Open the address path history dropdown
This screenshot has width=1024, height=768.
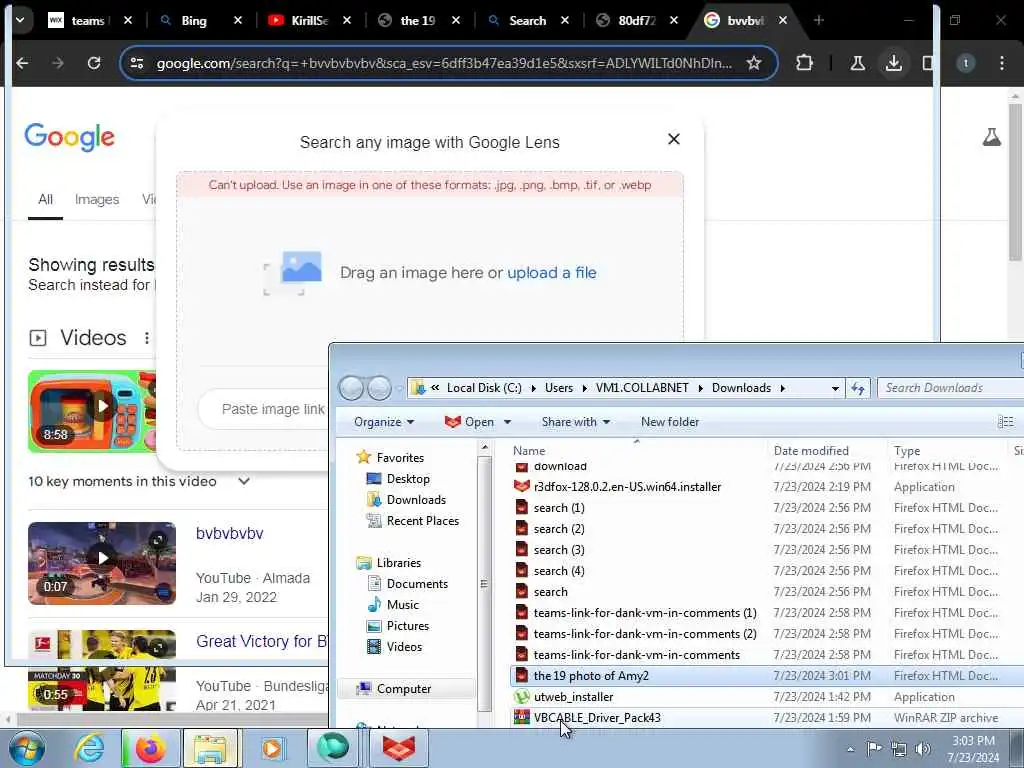pyautogui.click(x=835, y=388)
